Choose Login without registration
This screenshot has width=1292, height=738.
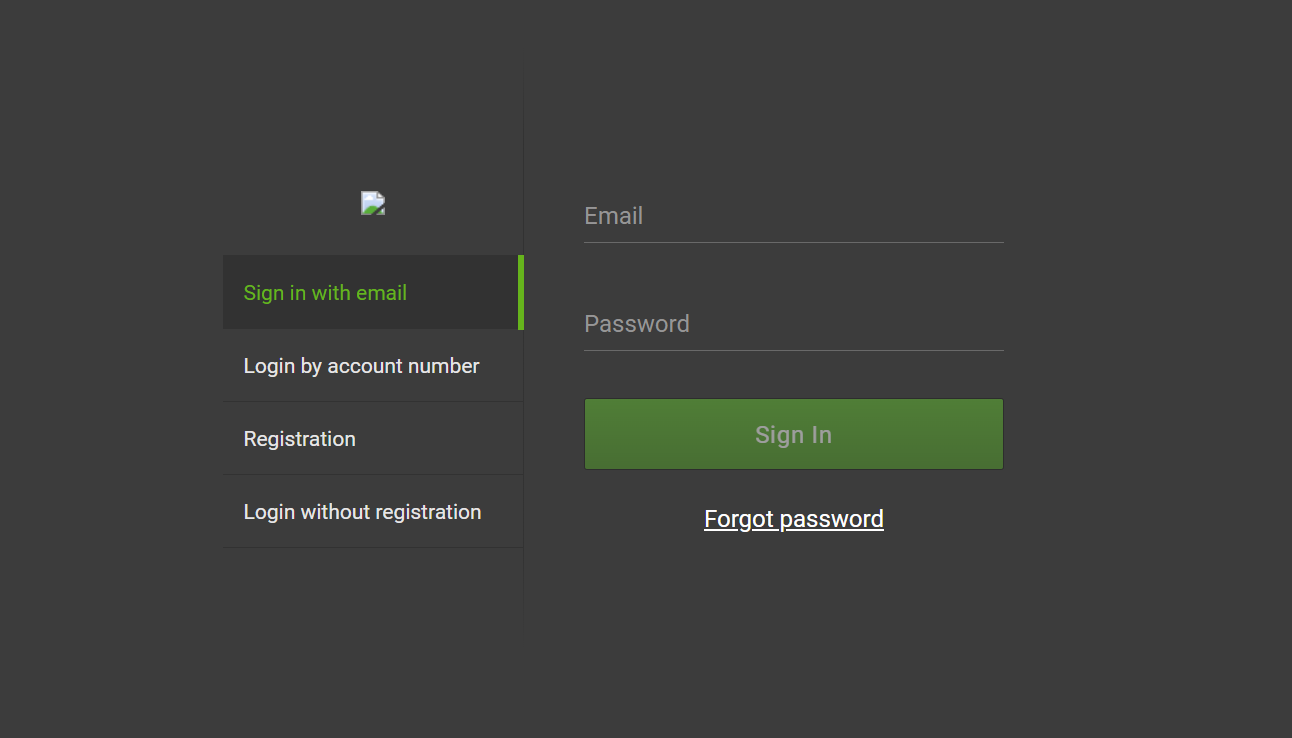tap(362, 512)
